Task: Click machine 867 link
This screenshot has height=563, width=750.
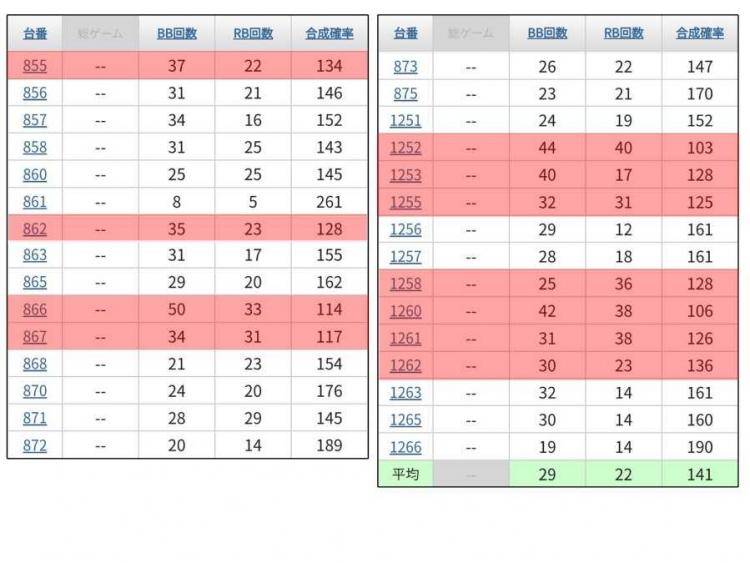Action: pos(35,337)
